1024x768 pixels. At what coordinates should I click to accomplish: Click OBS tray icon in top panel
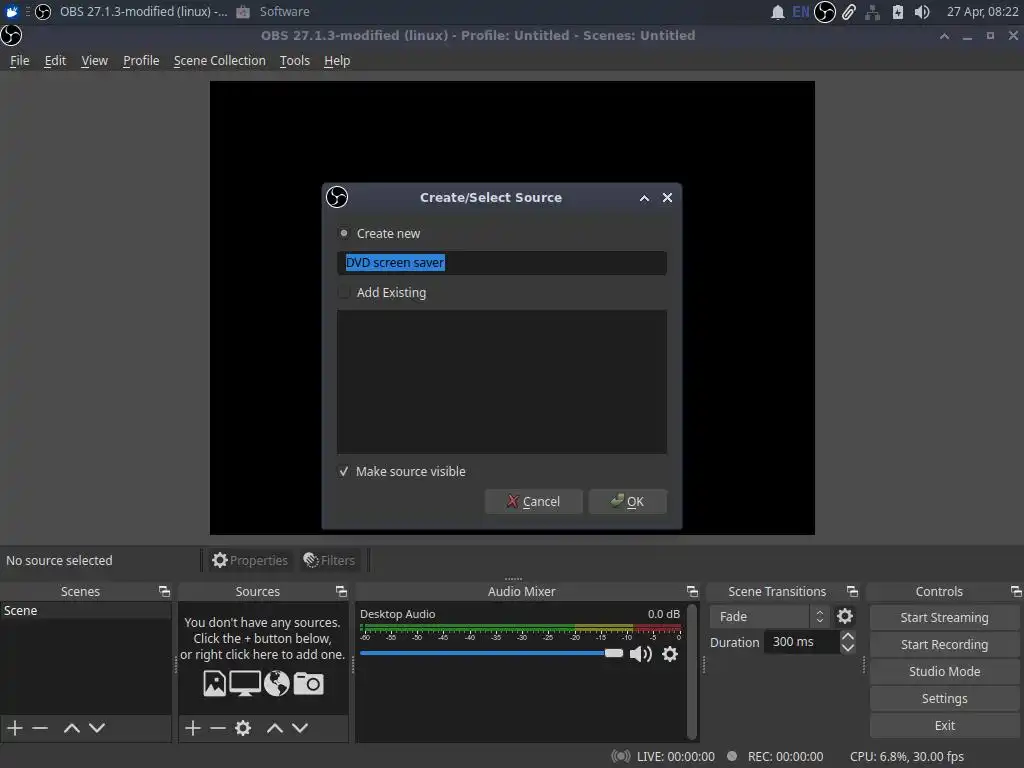tap(825, 12)
